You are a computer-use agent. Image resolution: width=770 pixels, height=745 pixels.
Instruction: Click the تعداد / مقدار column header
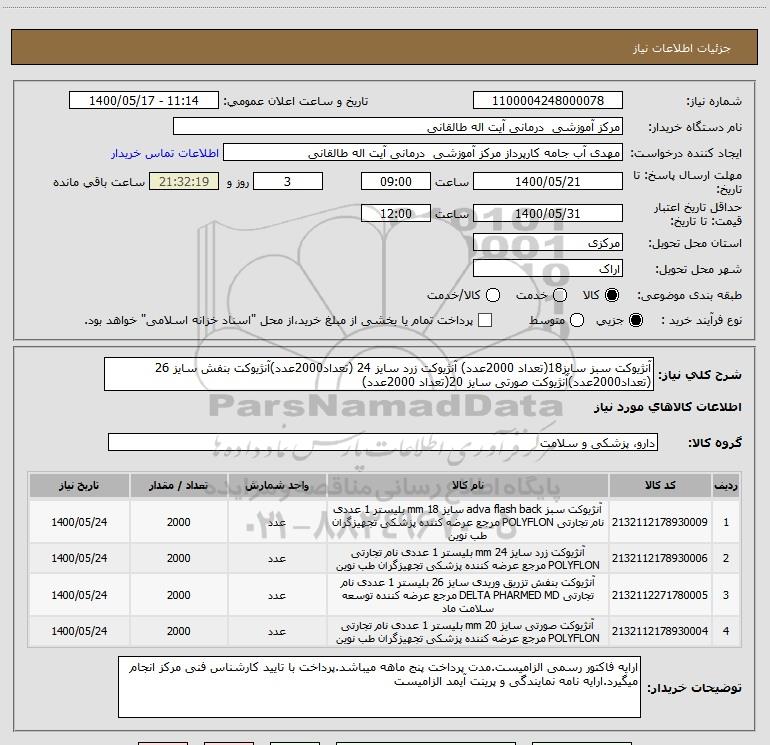click(178, 485)
